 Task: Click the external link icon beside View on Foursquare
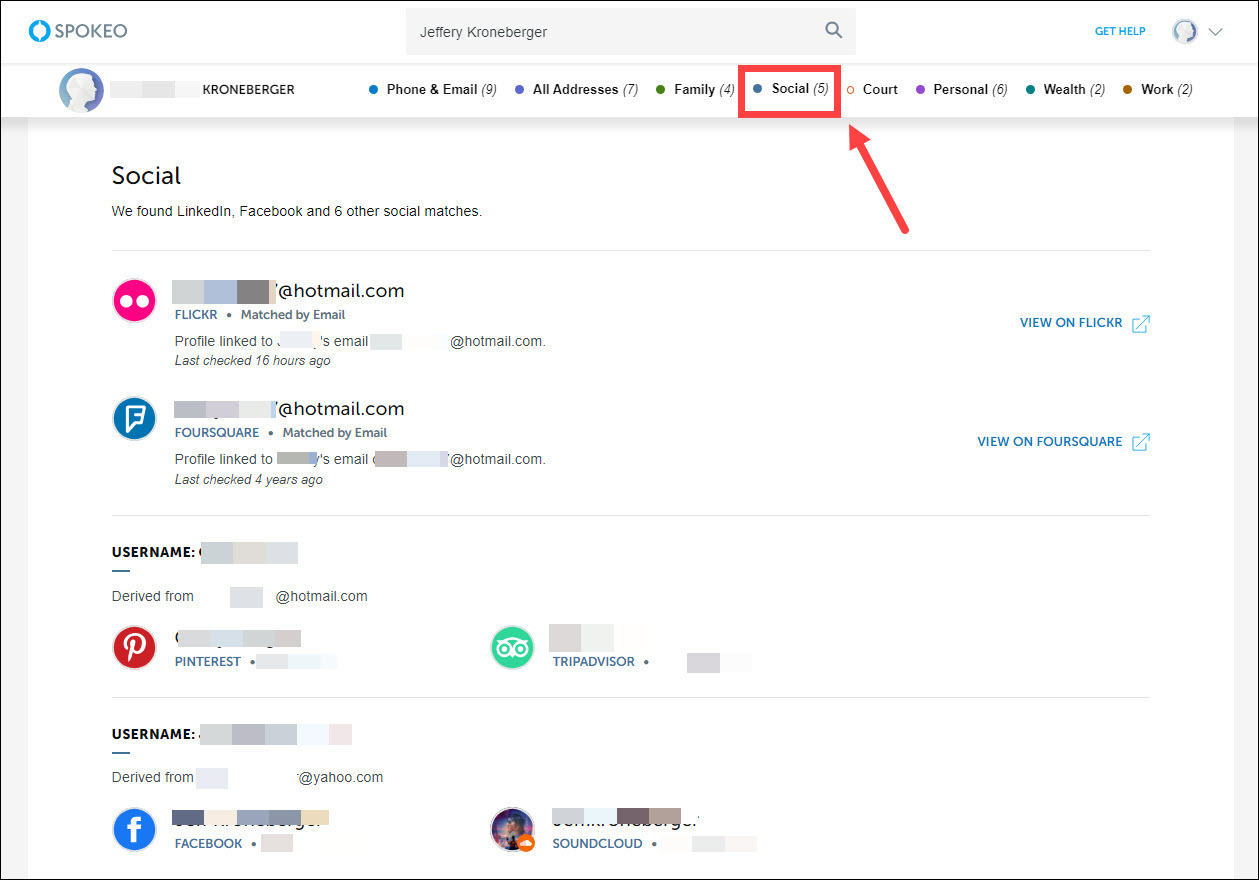coord(1140,442)
